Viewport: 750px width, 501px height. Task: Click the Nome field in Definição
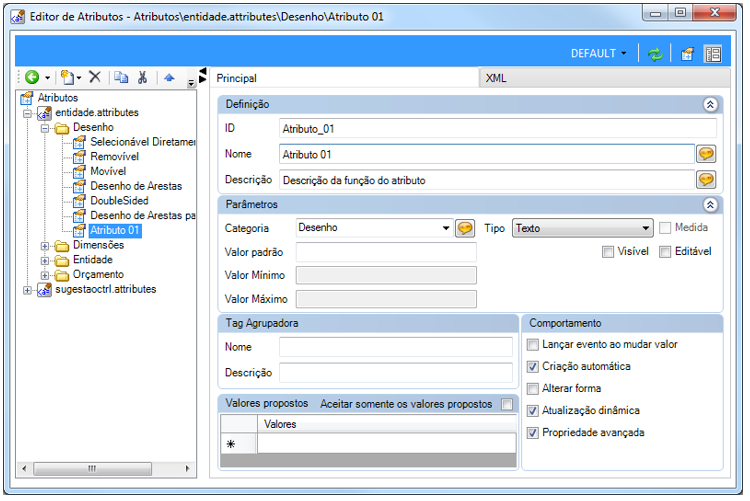point(486,155)
